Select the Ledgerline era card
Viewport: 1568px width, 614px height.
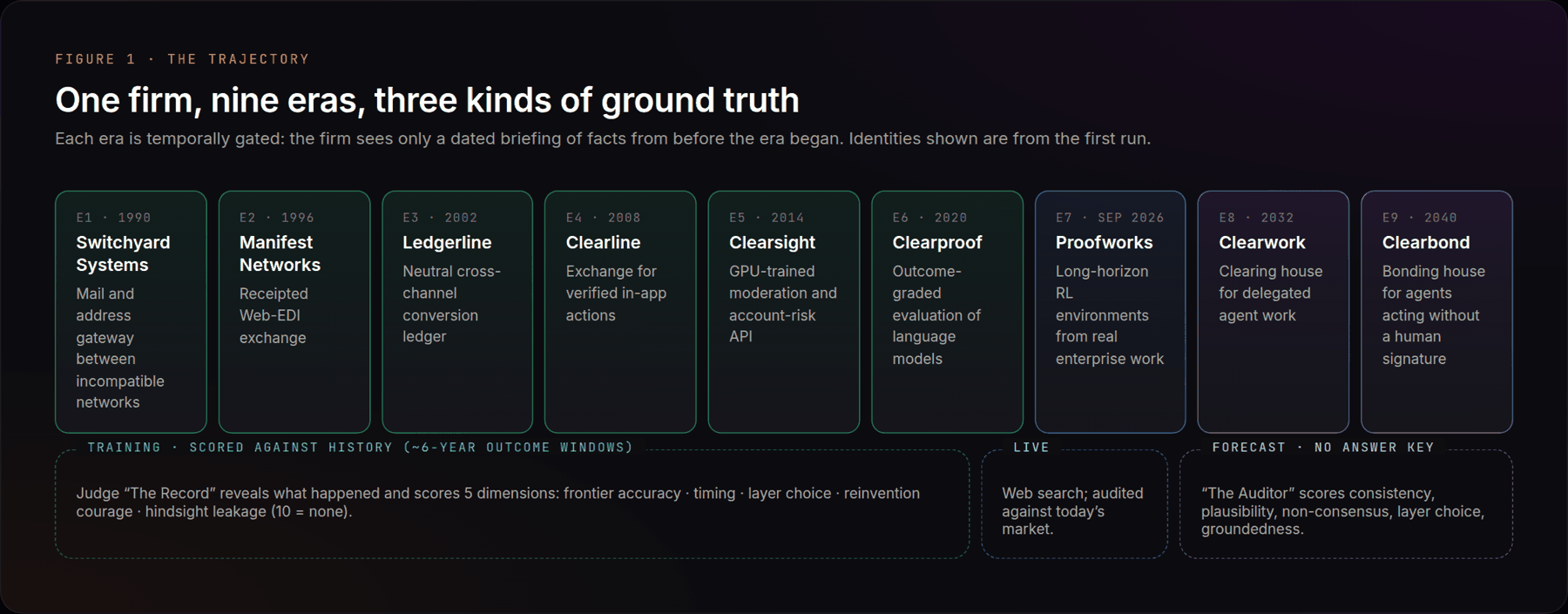pos(457,312)
